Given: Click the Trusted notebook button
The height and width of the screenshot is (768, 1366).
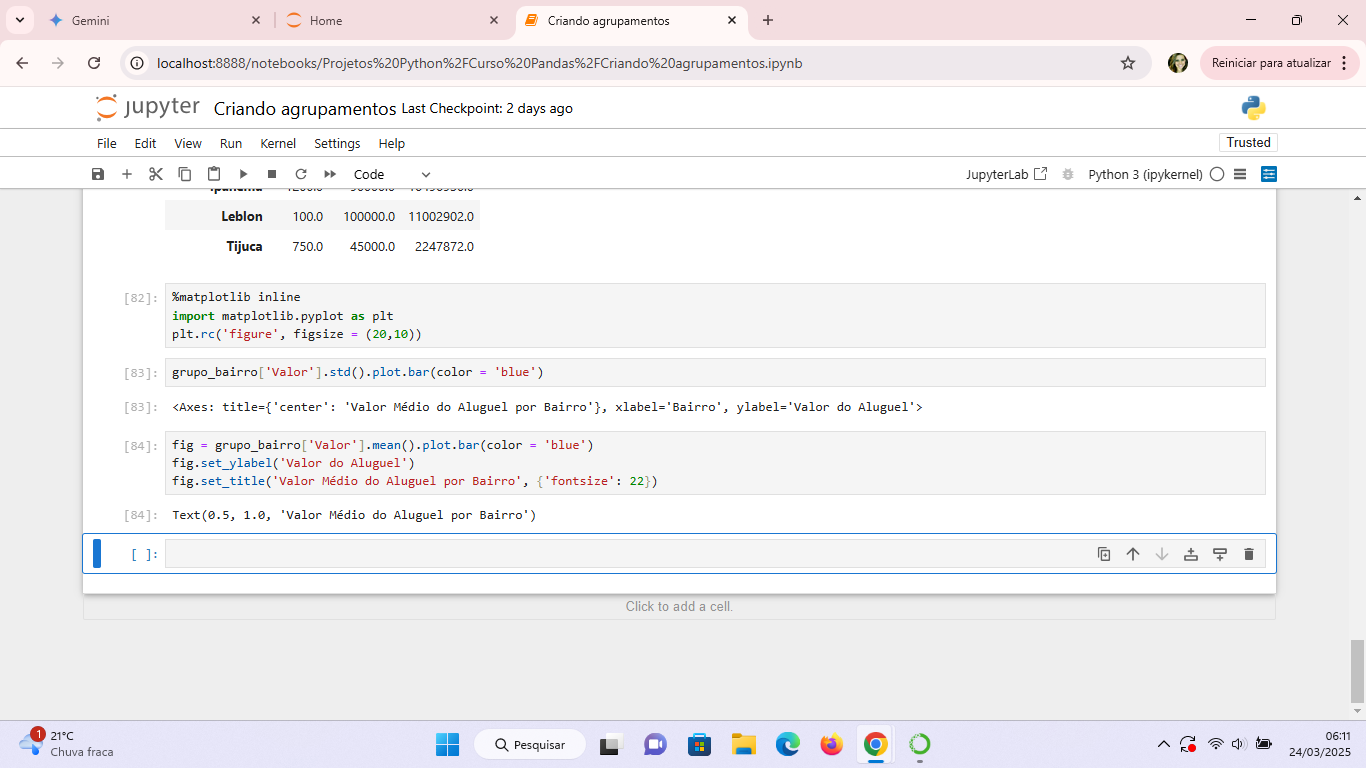Looking at the screenshot, I should coord(1249,142).
